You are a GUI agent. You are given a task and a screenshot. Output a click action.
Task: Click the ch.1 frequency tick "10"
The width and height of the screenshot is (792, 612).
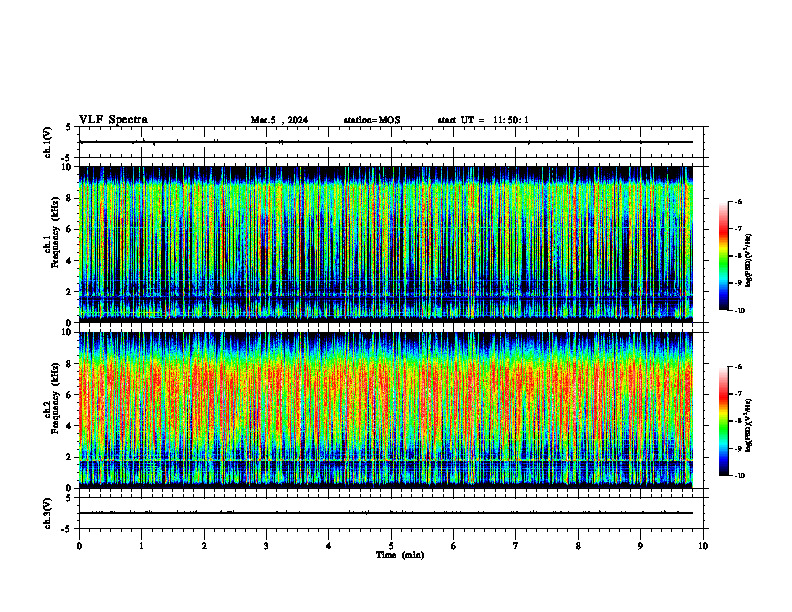68,167
